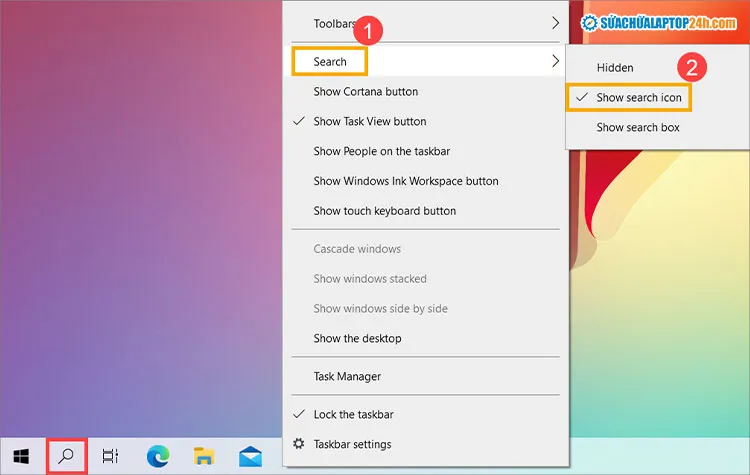Click the gear icon beside Taskbar settings

pos(297,444)
